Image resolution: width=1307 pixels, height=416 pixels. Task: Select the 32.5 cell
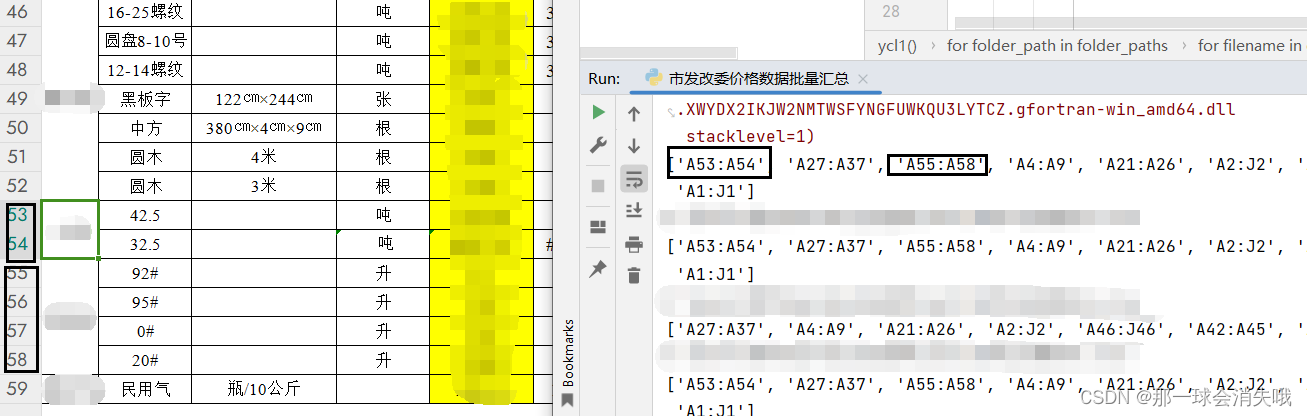coord(145,244)
